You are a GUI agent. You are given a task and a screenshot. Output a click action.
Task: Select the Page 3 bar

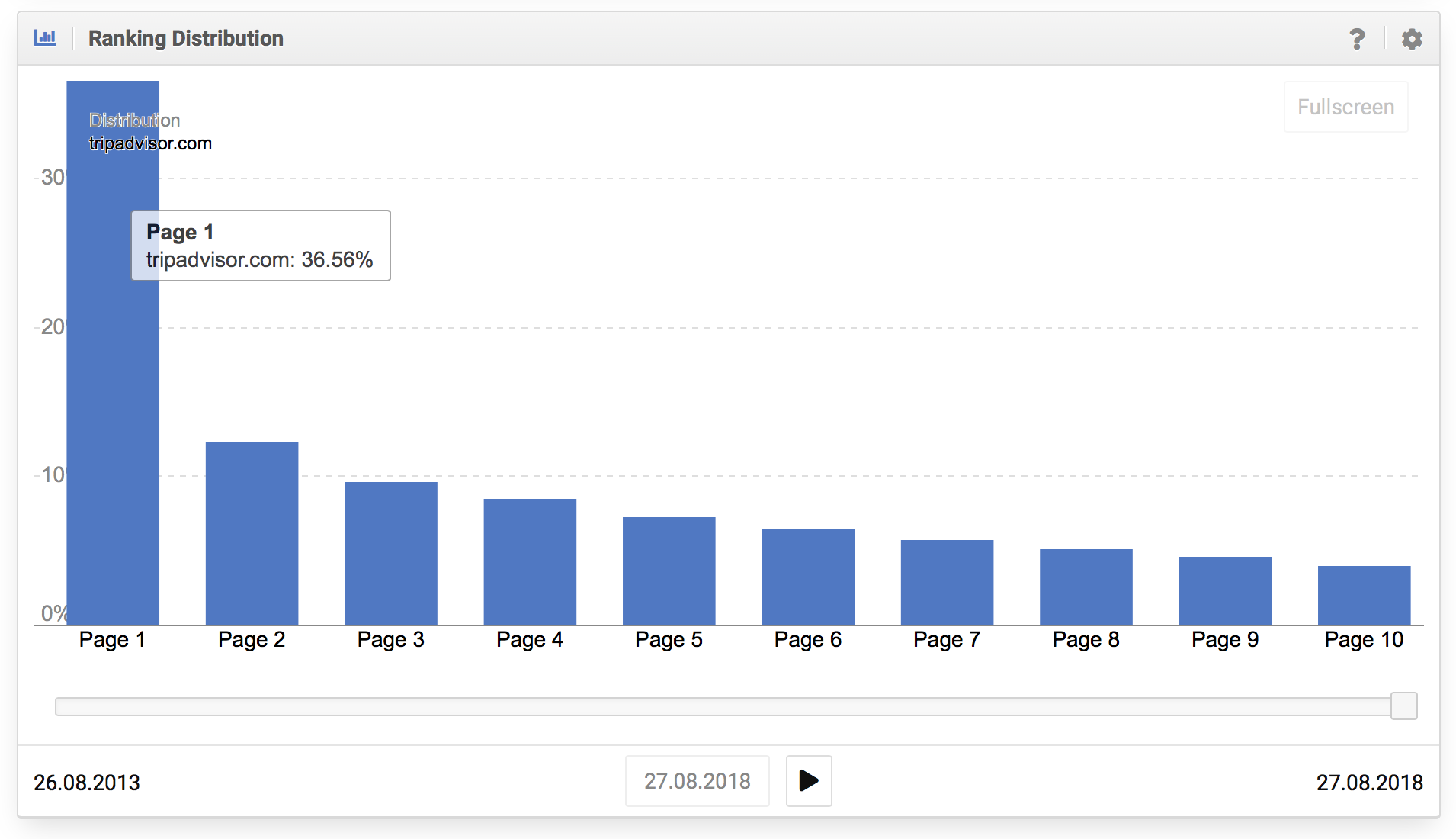tap(391, 554)
